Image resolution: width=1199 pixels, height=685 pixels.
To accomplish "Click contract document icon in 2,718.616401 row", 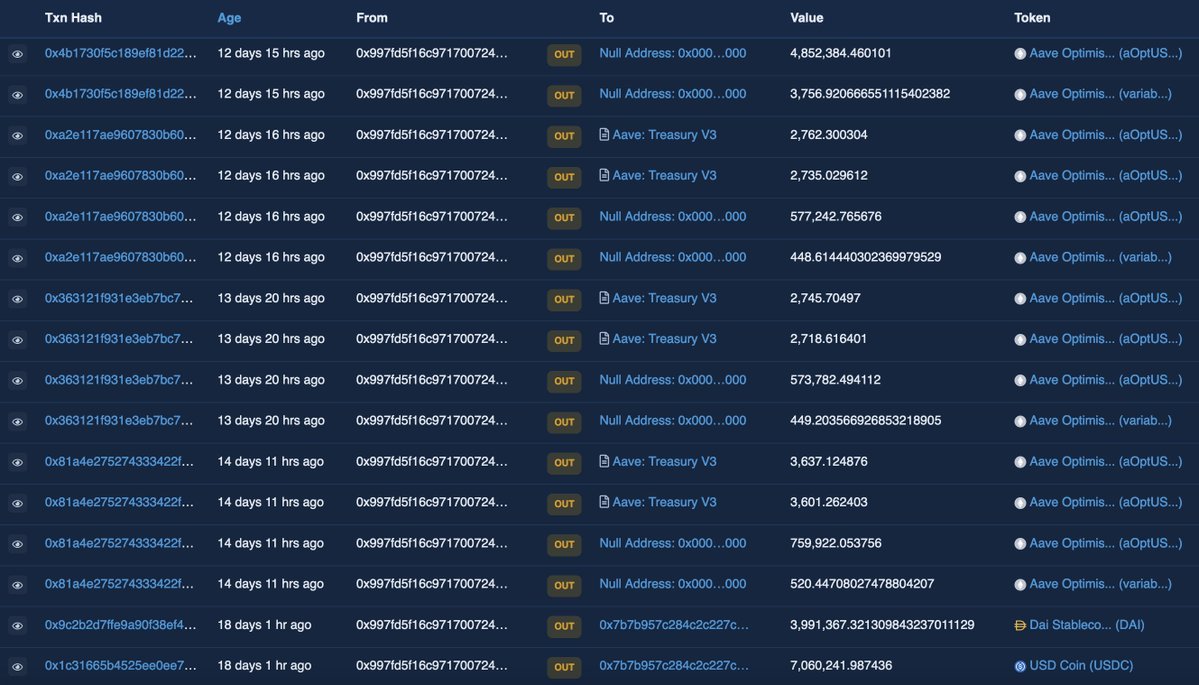I will click(604, 339).
